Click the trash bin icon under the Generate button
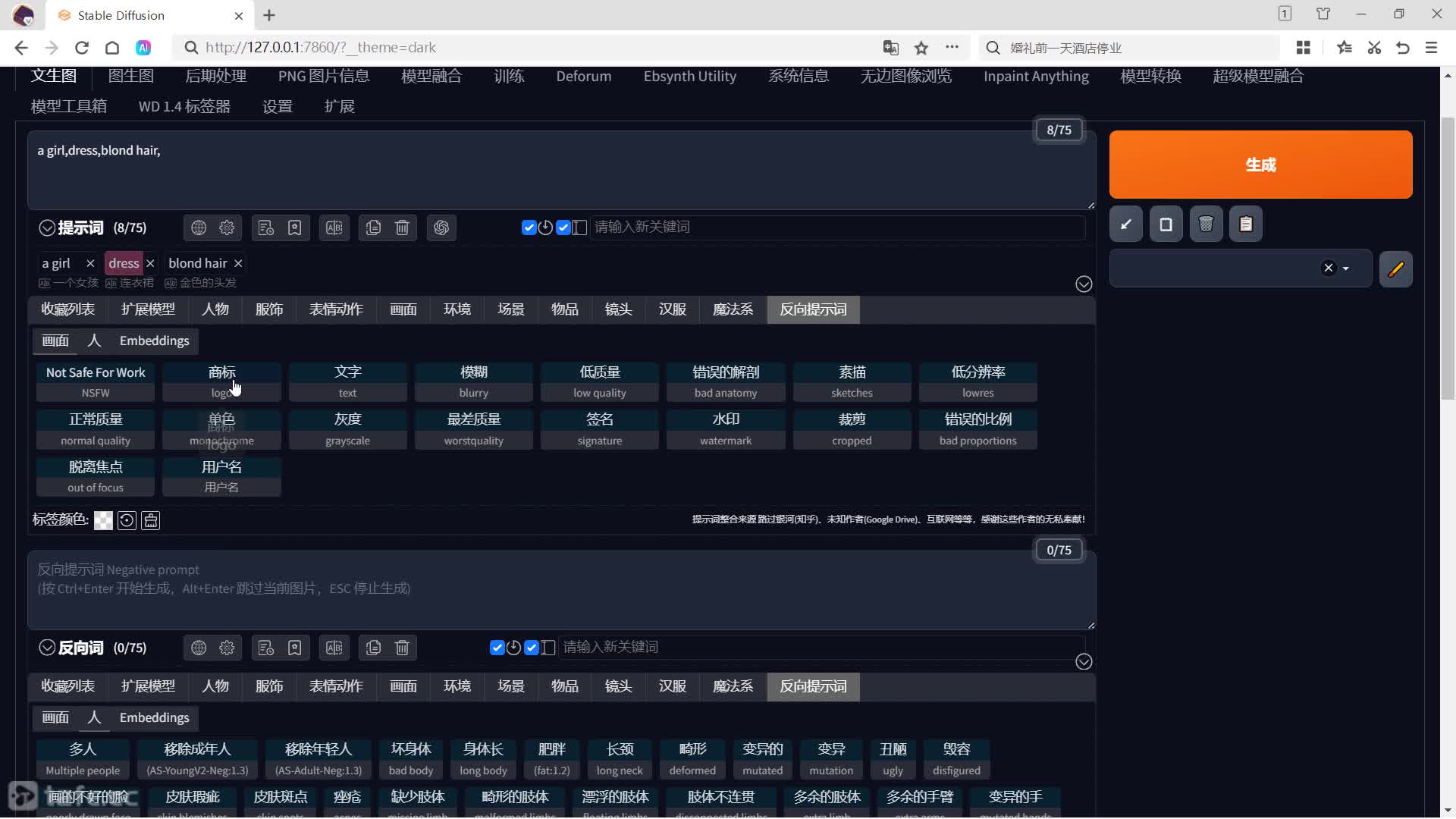The height and width of the screenshot is (819, 1456). click(x=1206, y=224)
